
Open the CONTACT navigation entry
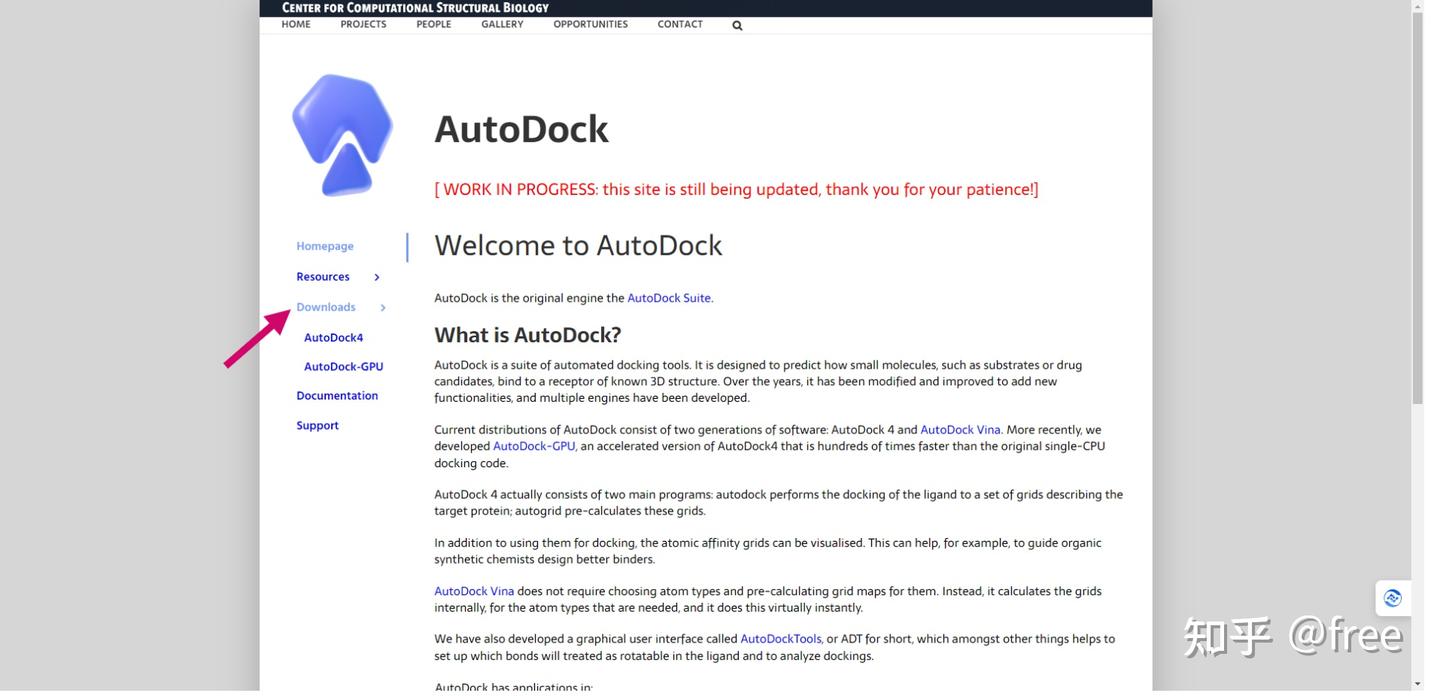pos(679,24)
